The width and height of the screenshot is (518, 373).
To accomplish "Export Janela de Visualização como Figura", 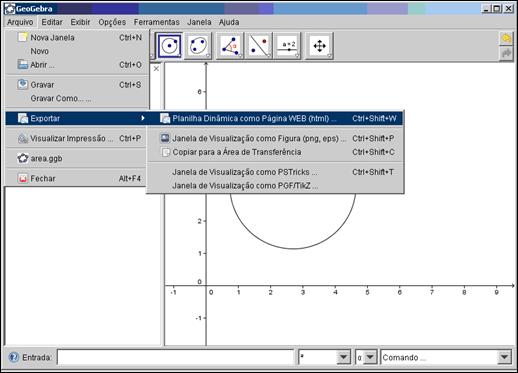I will coord(275,138).
